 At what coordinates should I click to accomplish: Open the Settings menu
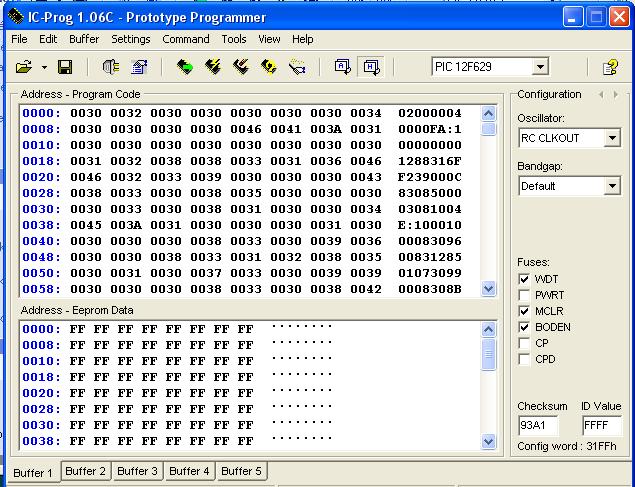(x=130, y=39)
